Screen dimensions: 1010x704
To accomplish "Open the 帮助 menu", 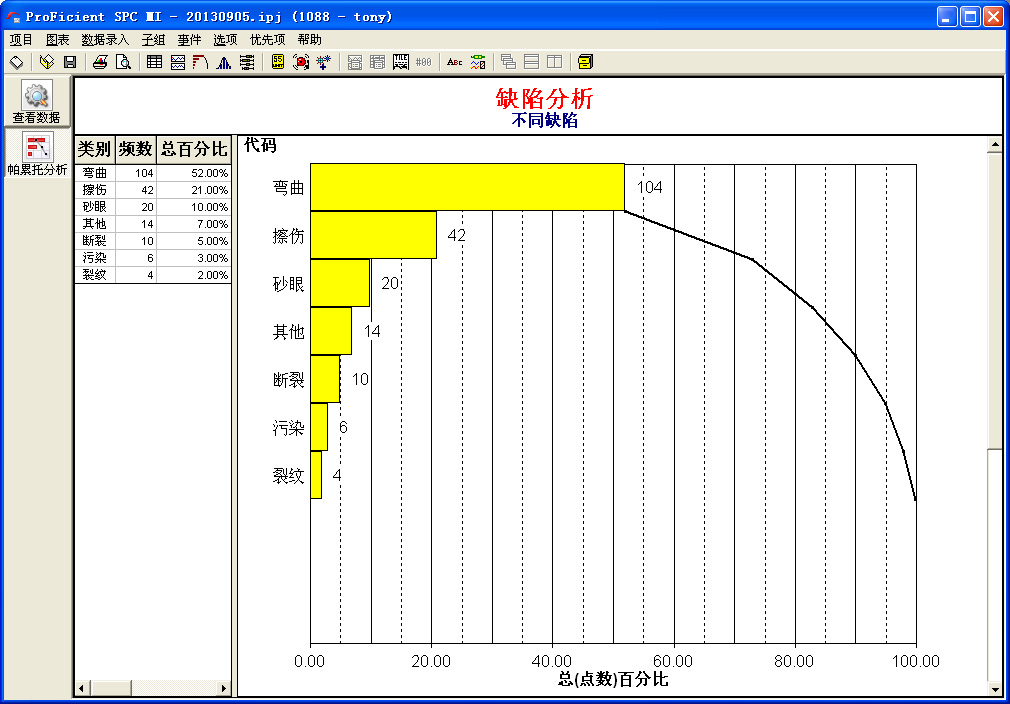I will [310, 40].
